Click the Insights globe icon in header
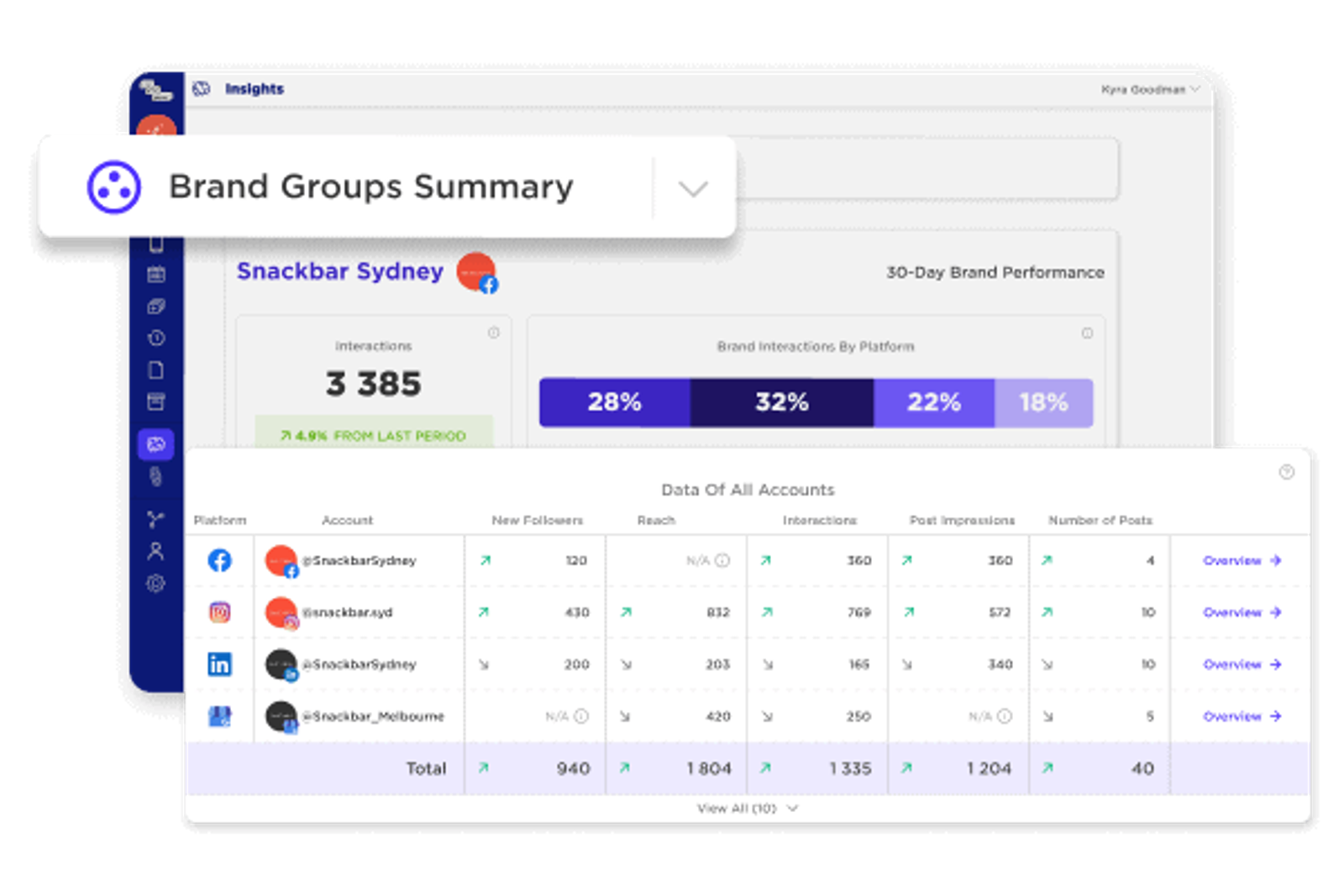Image resolution: width=1344 pixels, height=896 pixels. tap(202, 89)
